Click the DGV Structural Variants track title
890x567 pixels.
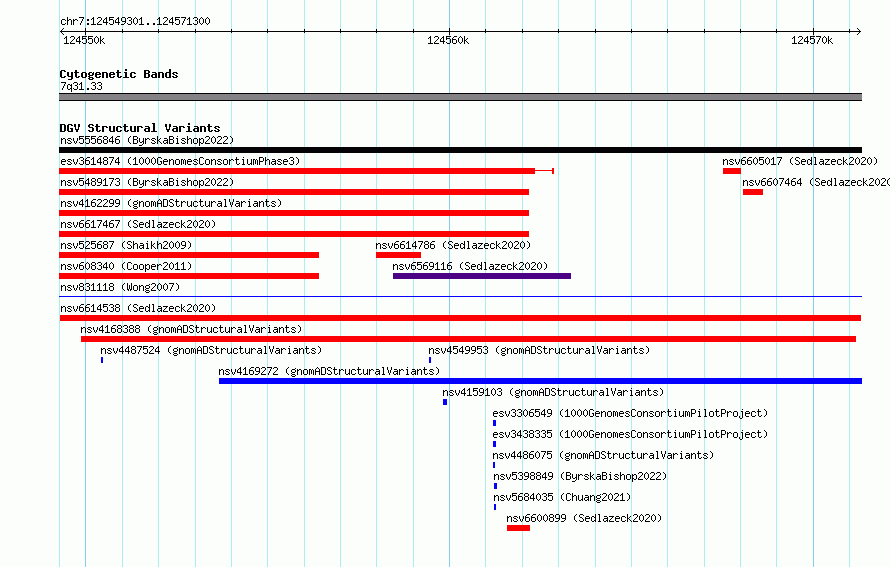pyautogui.click(x=140, y=128)
